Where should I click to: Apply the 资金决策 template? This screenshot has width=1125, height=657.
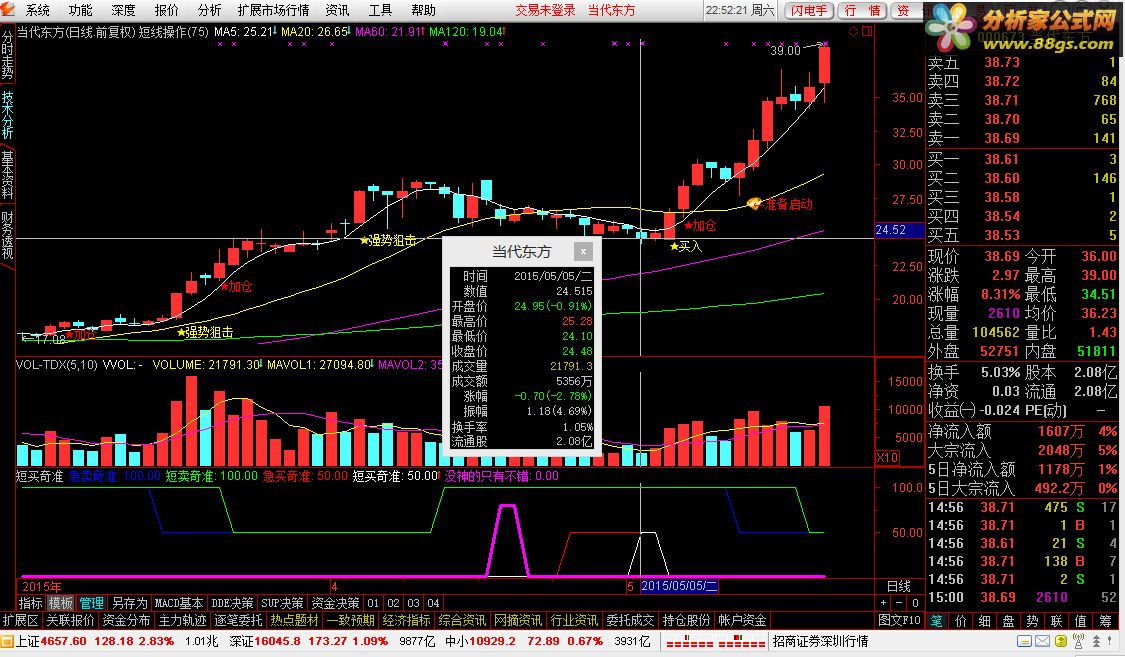(x=335, y=603)
